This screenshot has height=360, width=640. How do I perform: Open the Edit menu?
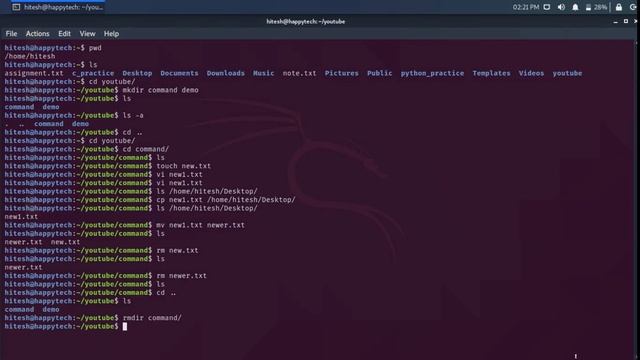coord(64,34)
